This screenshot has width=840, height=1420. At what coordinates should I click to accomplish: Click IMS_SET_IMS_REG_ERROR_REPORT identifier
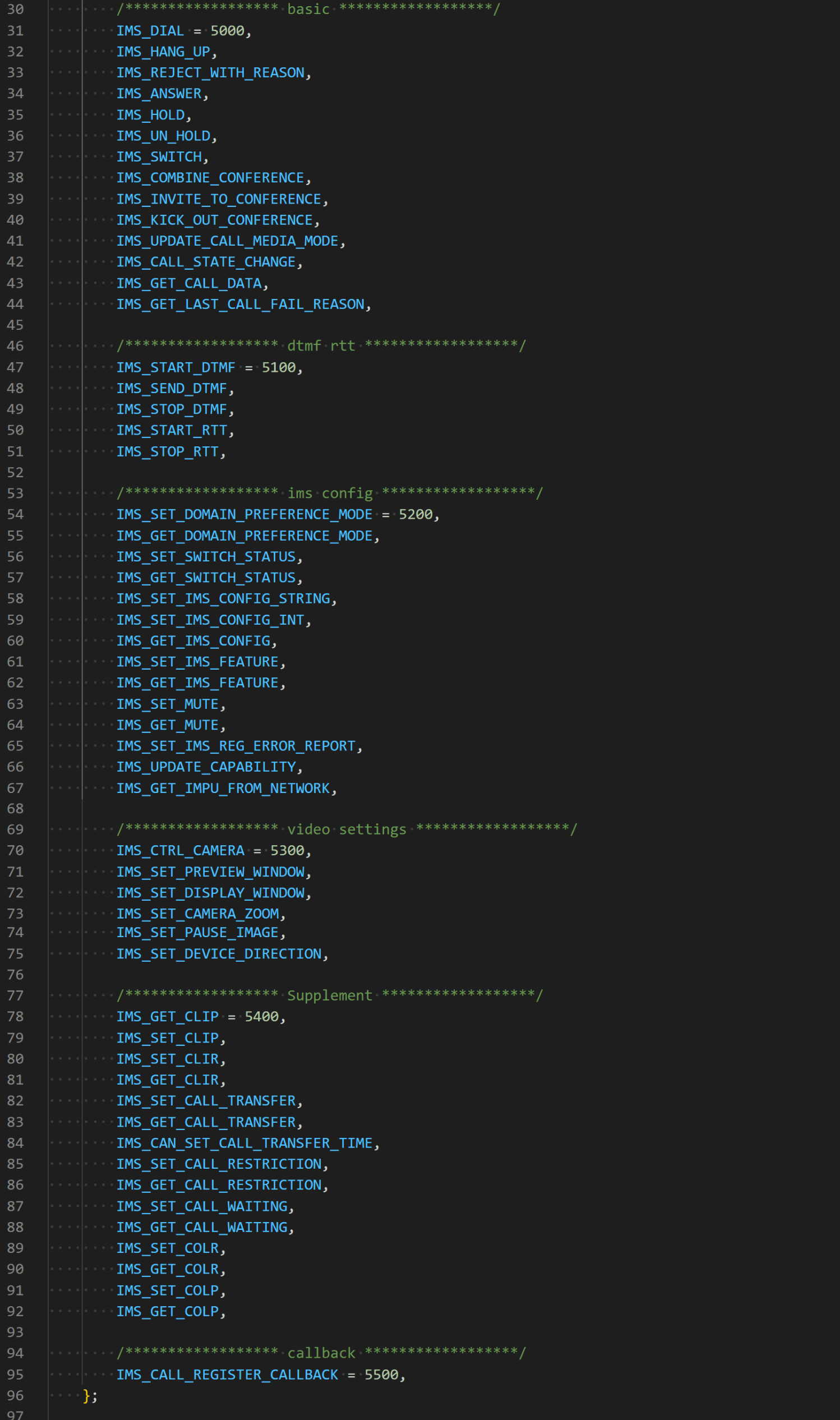[x=236, y=746]
